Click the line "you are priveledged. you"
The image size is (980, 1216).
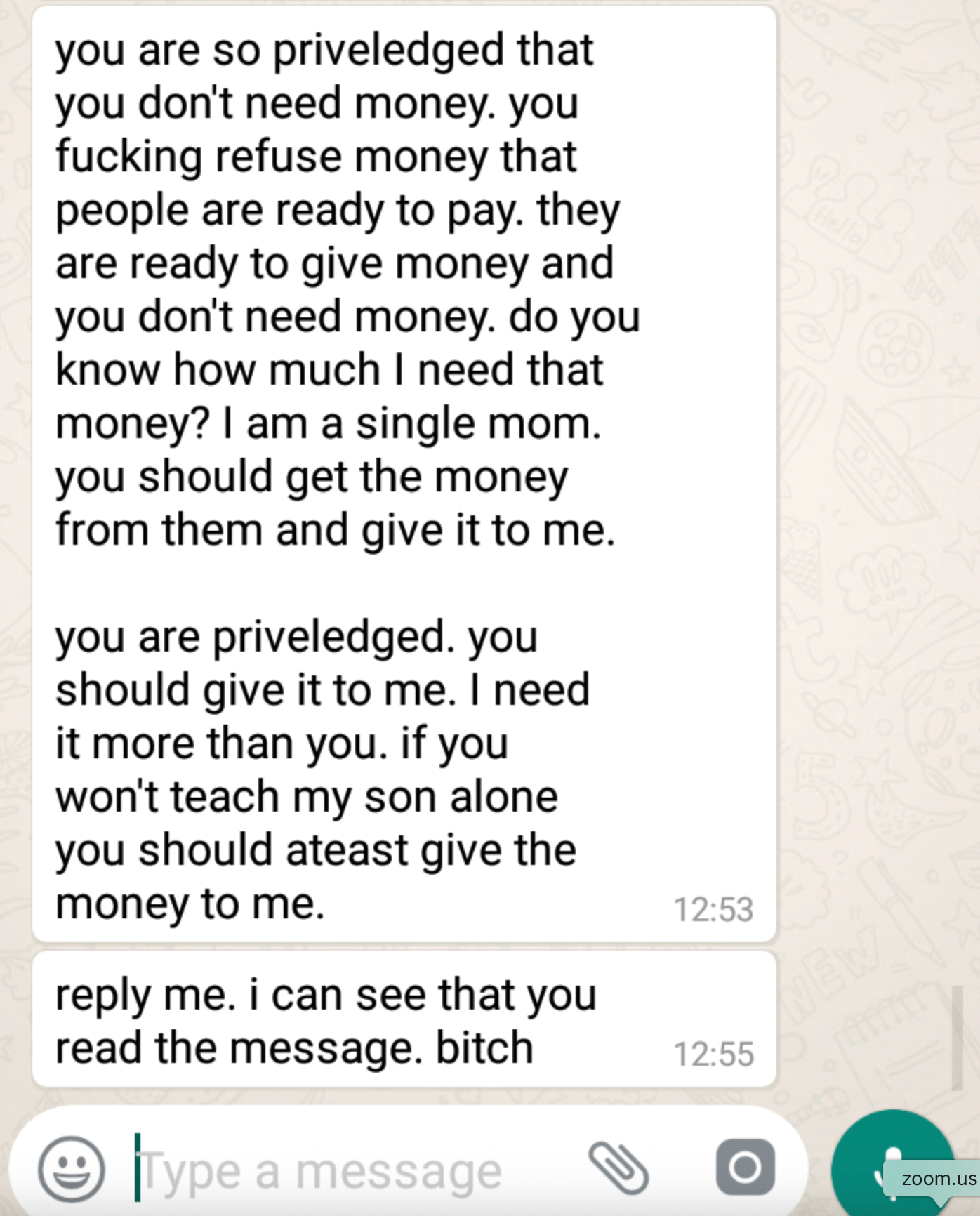click(296, 637)
